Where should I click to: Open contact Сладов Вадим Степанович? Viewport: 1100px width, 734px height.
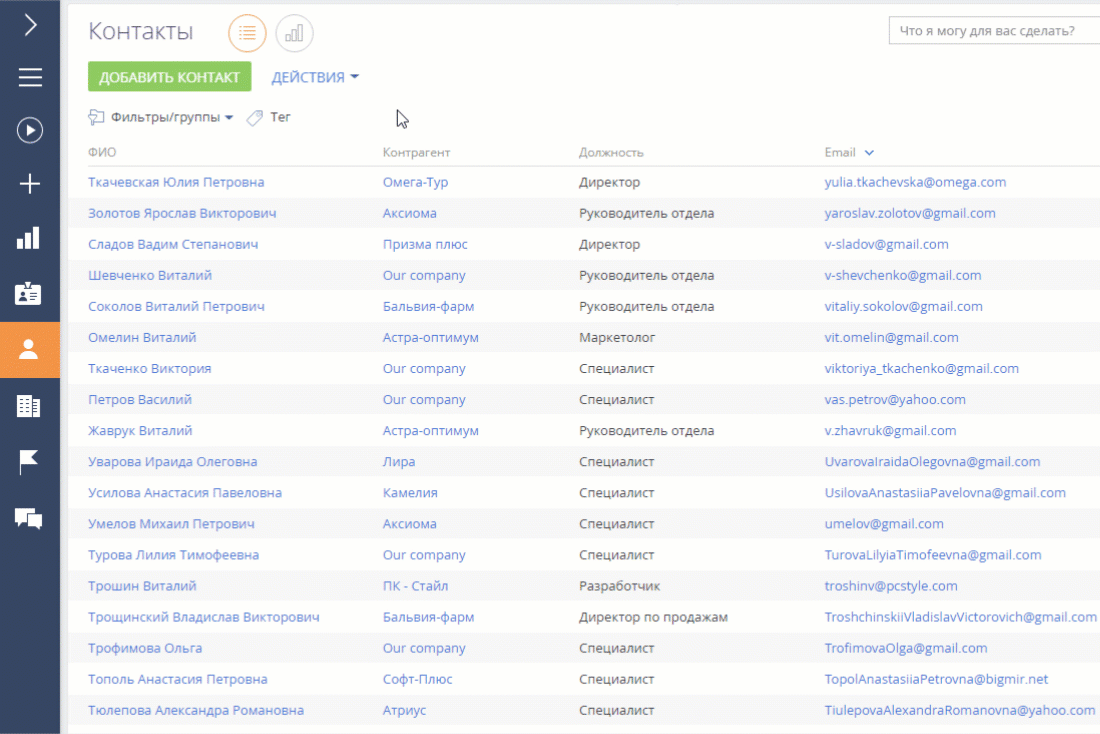coord(173,244)
